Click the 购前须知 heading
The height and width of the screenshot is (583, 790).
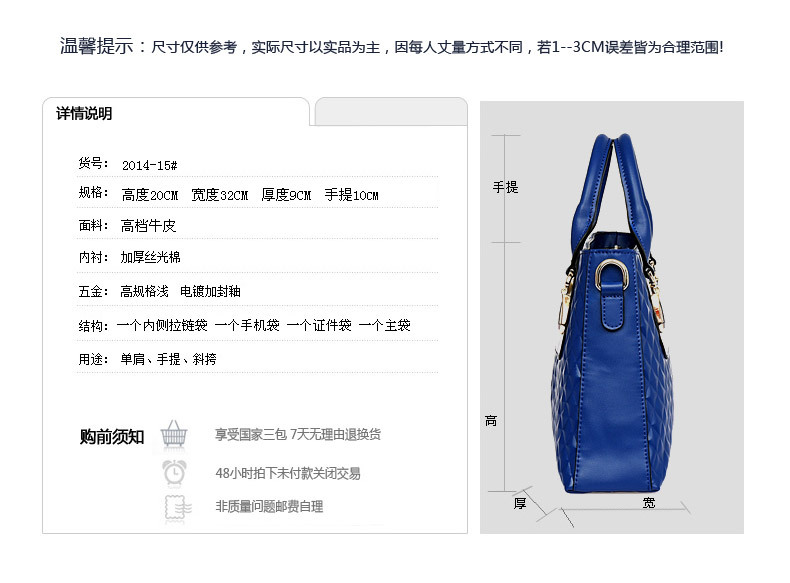tap(112, 436)
